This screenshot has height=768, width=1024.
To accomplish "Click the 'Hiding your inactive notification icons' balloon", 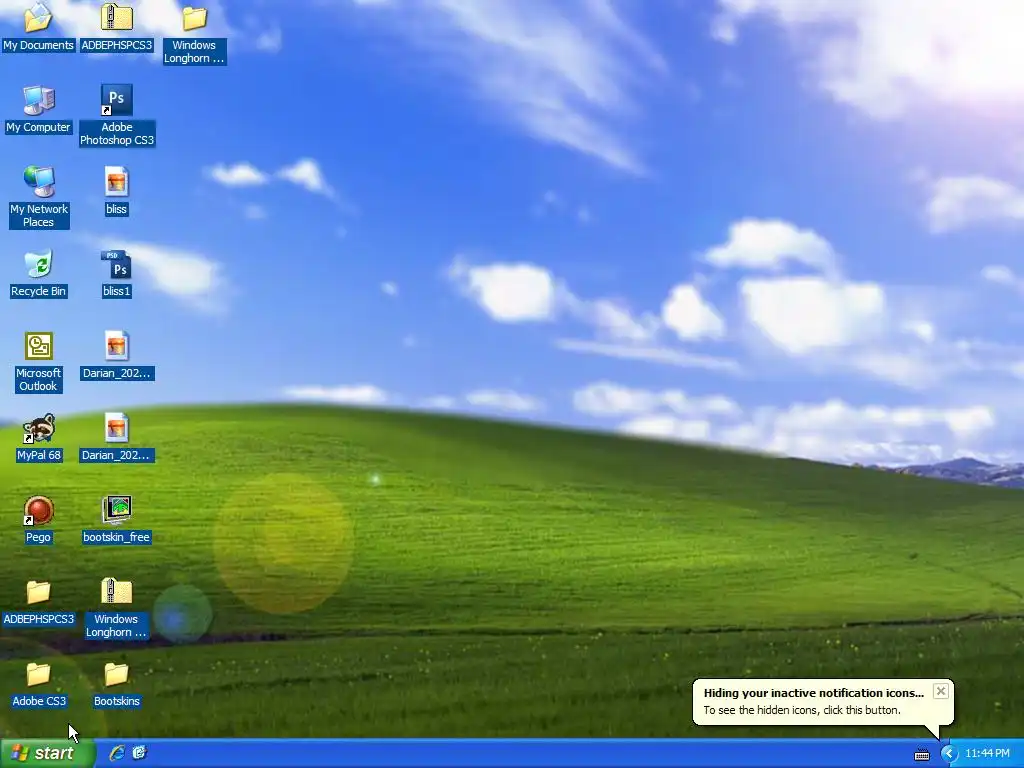I will pyautogui.click(x=823, y=702).
